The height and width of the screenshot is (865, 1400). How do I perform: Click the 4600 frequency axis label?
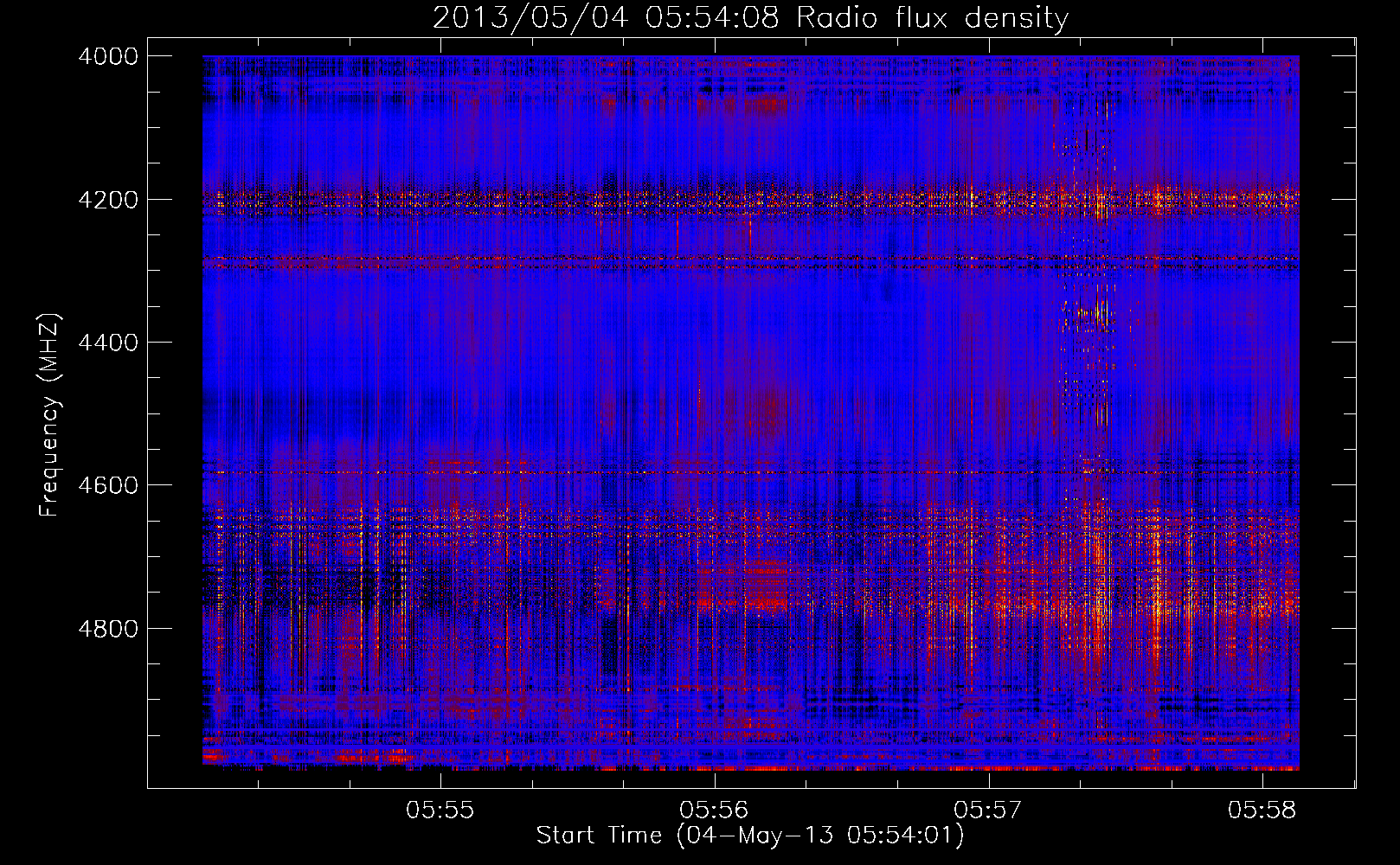(108, 485)
